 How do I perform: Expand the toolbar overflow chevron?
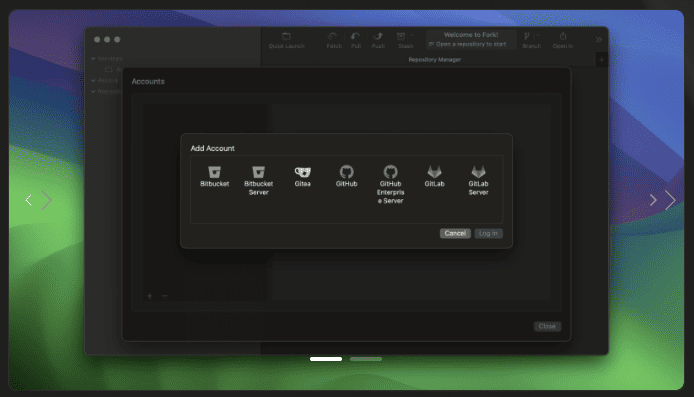pos(598,39)
